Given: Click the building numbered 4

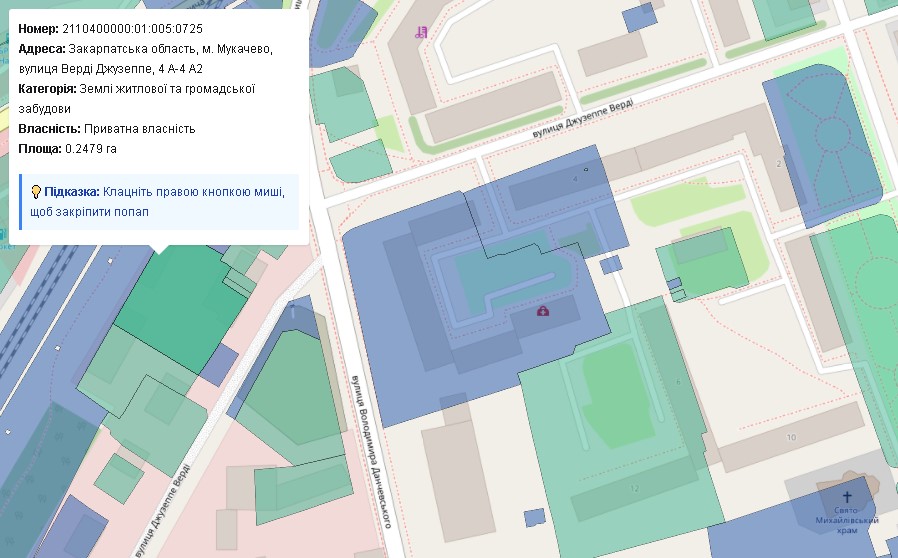Looking at the screenshot, I should pyautogui.click(x=575, y=180).
